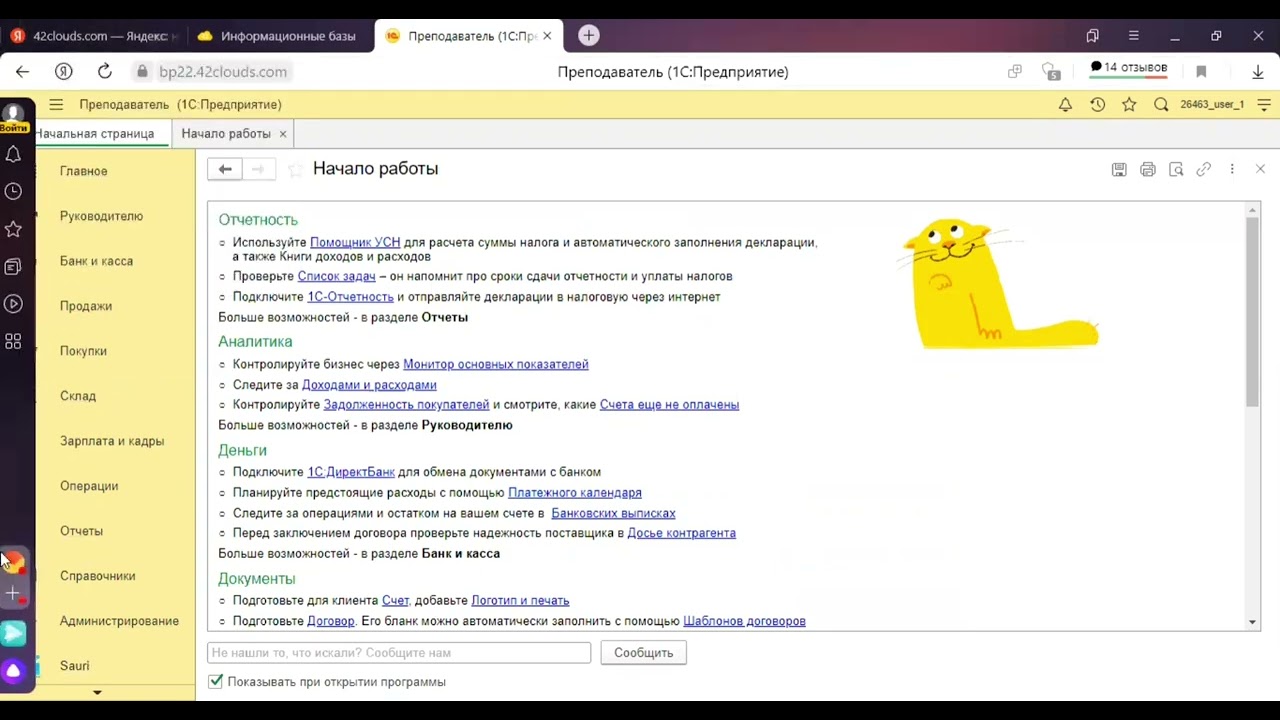
Task: Go forward with the right arrow button
Action: point(258,169)
